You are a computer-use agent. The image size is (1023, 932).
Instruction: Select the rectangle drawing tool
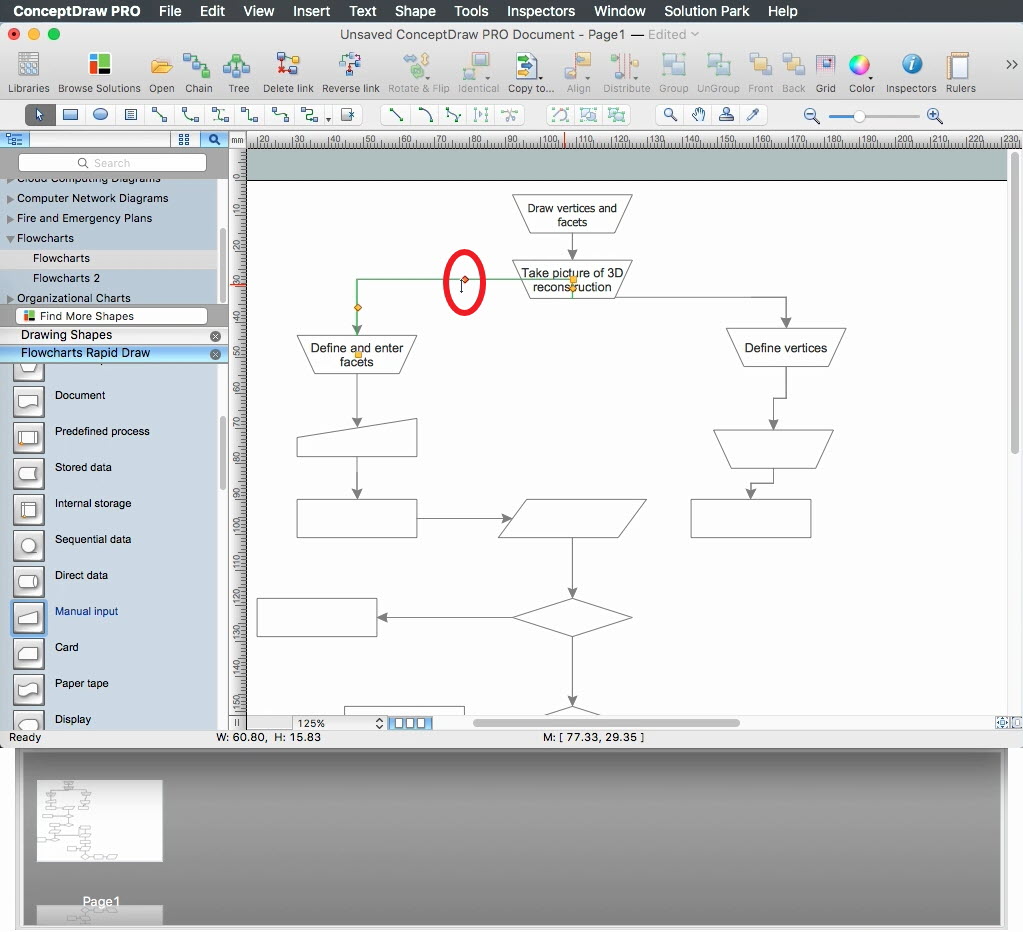71,115
